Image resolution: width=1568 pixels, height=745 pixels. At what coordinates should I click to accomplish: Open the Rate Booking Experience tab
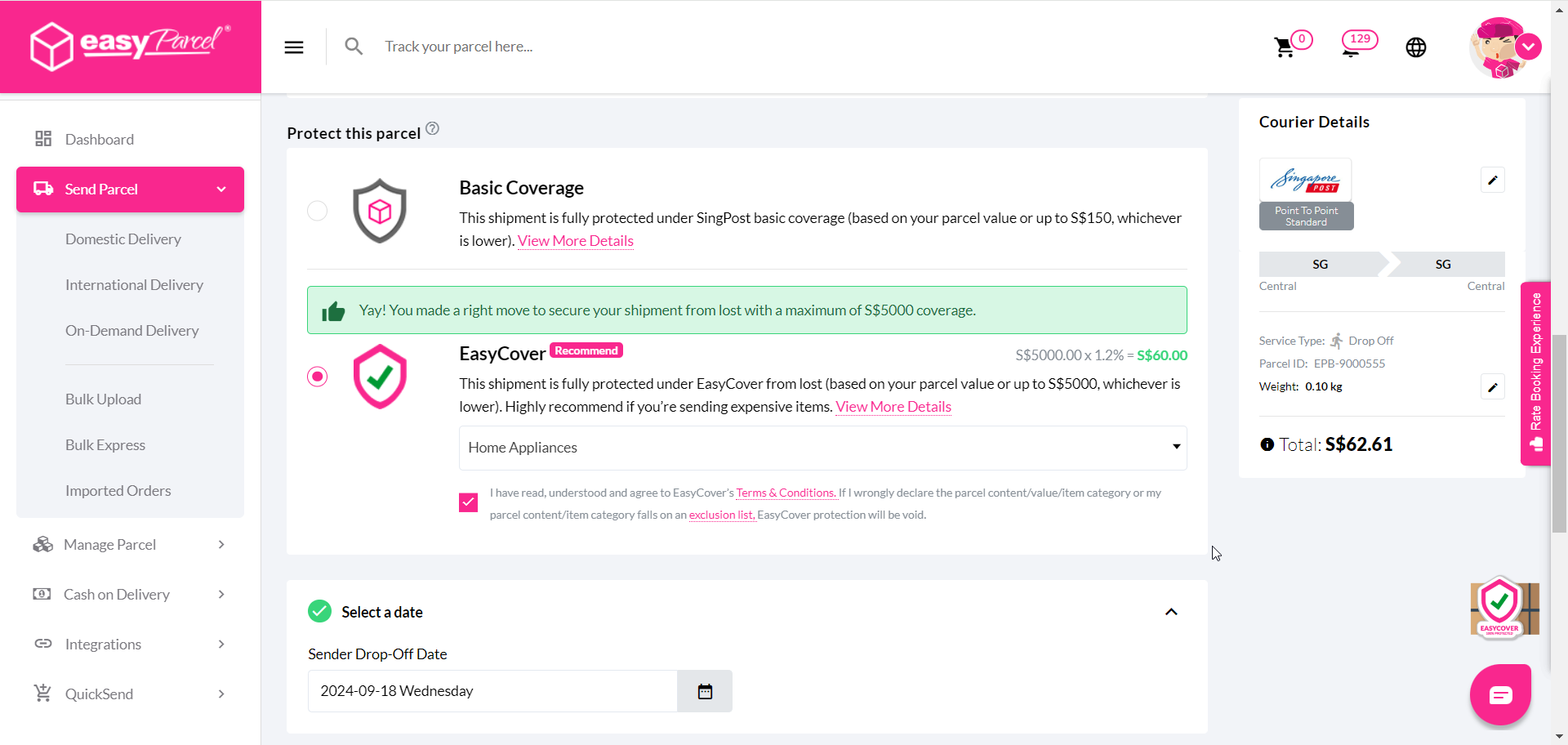[1535, 373]
